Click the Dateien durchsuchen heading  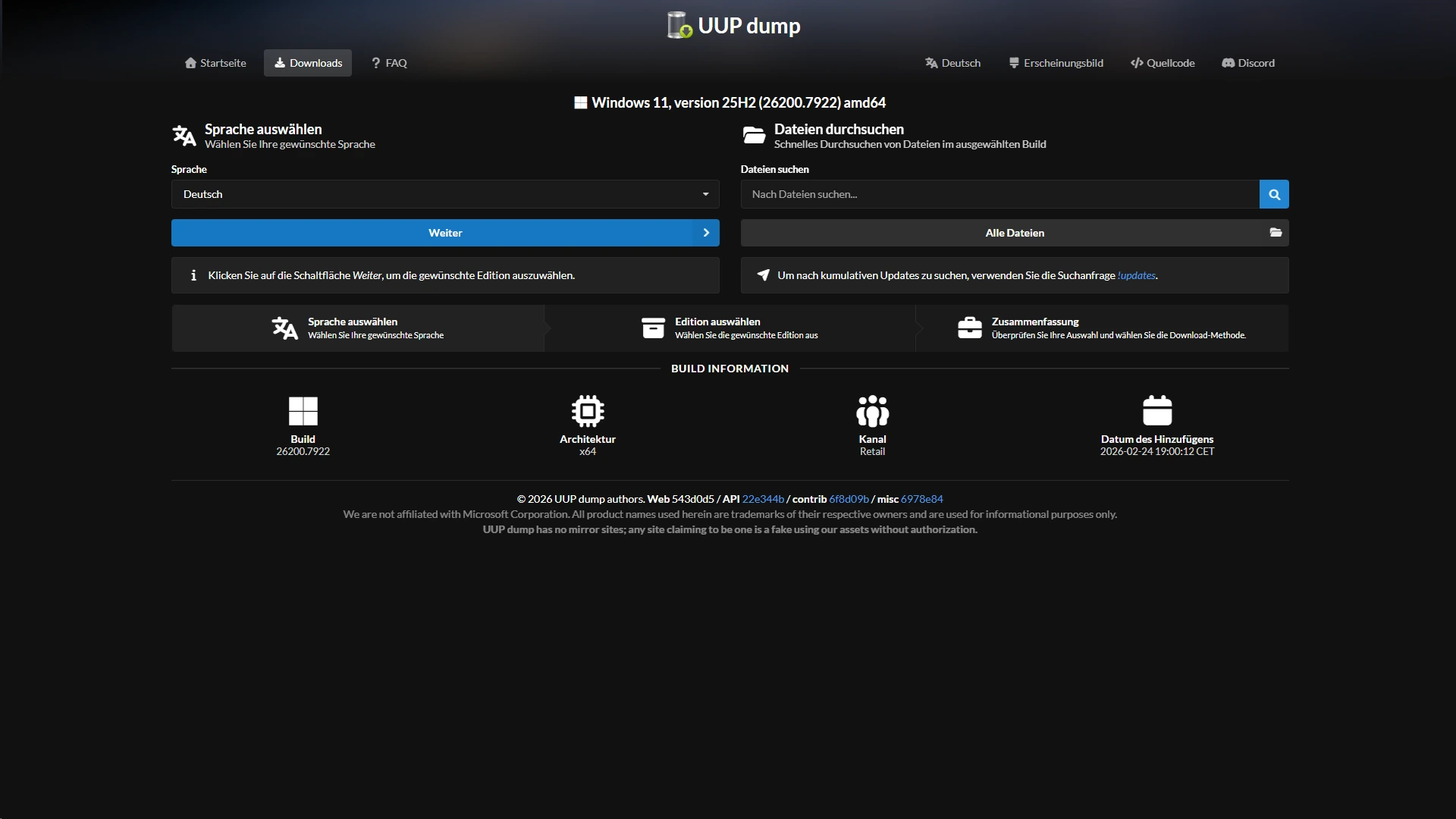(x=839, y=129)
